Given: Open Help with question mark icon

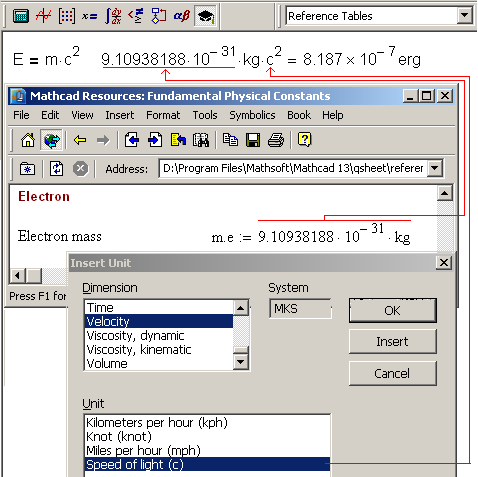Looking at the screenshot, I should pyautogui.click(x=305, y=140).
